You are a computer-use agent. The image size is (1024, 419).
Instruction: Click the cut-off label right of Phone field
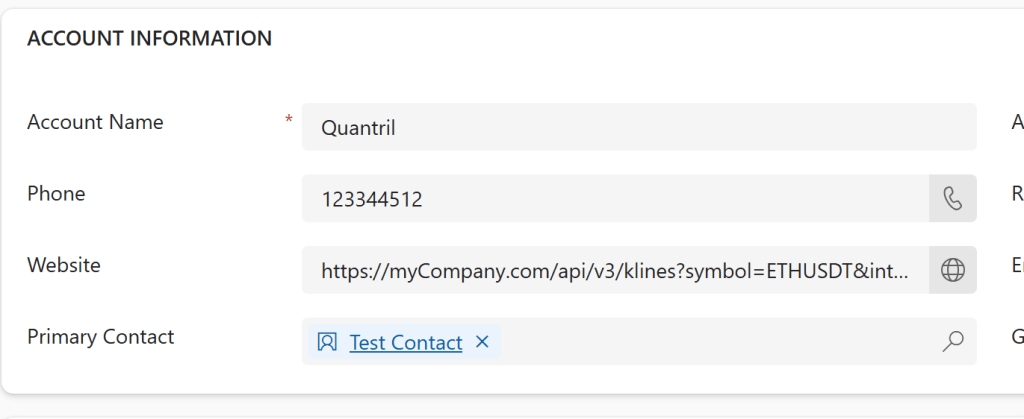[1017, 194]
